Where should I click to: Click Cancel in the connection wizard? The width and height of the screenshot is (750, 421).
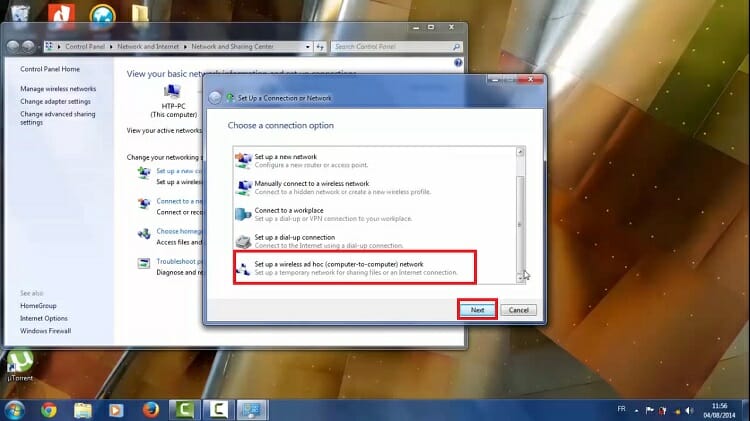coord(518,310)
